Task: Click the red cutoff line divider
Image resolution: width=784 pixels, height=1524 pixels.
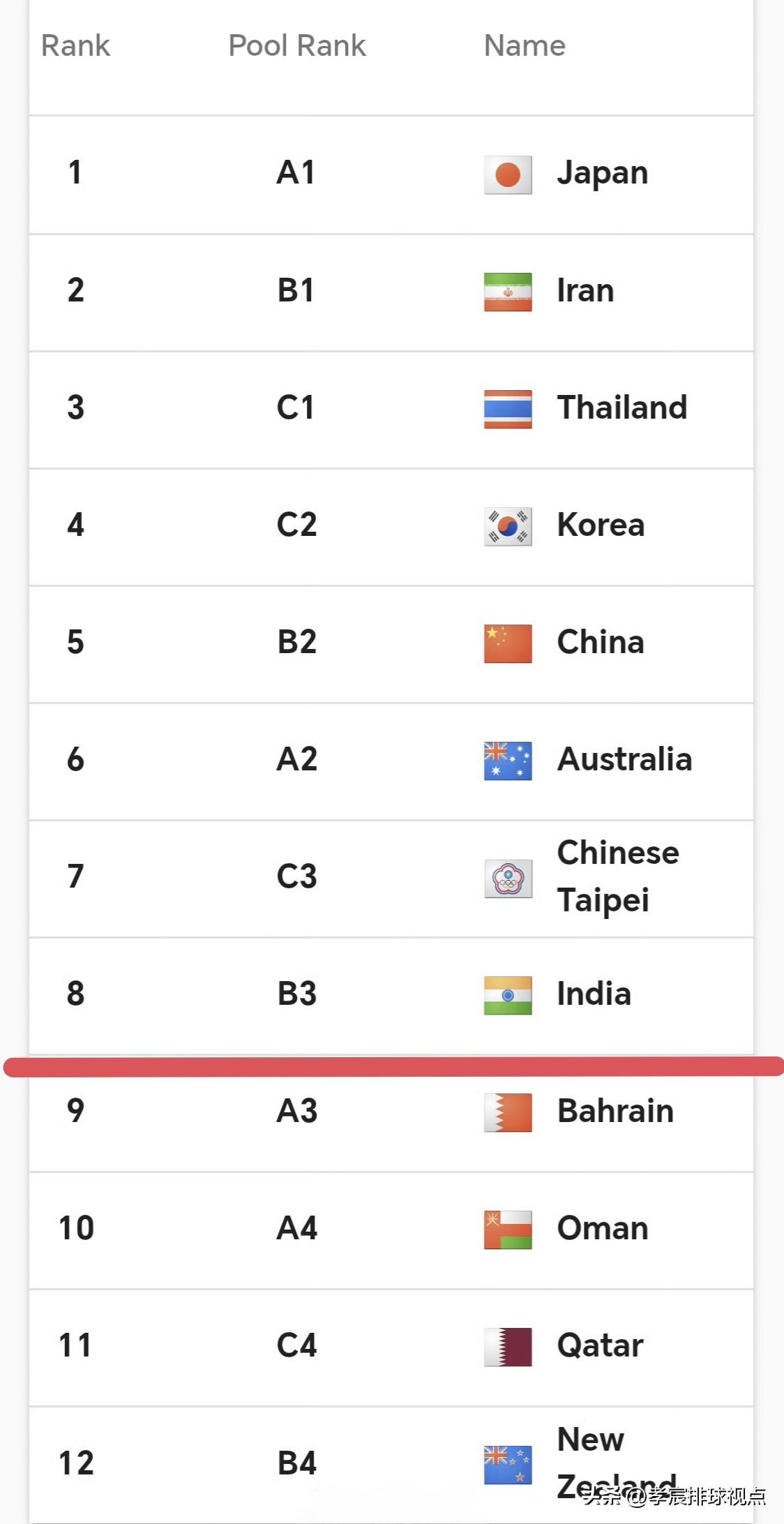Action: pyautogui.click(x=394, y=1066)
